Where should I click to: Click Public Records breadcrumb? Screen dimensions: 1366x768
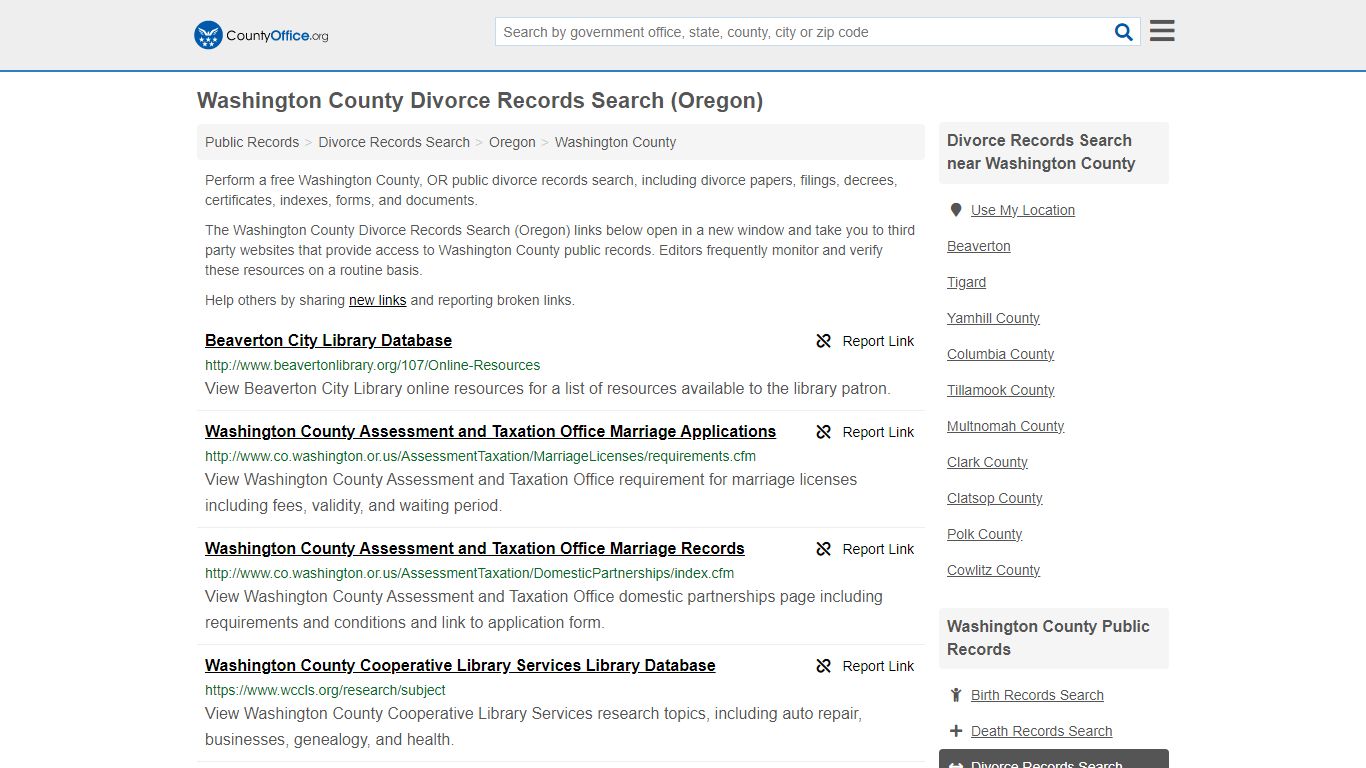click(252, 142)
